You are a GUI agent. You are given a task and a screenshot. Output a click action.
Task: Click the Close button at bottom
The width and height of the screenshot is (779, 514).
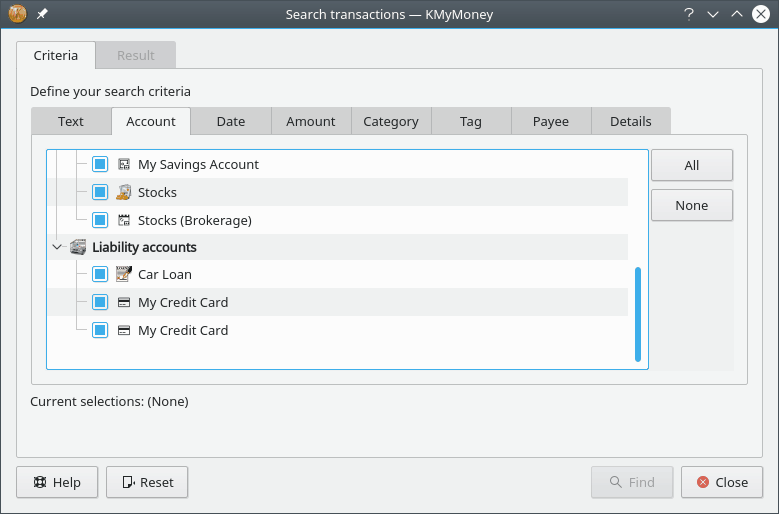(722, 482)
